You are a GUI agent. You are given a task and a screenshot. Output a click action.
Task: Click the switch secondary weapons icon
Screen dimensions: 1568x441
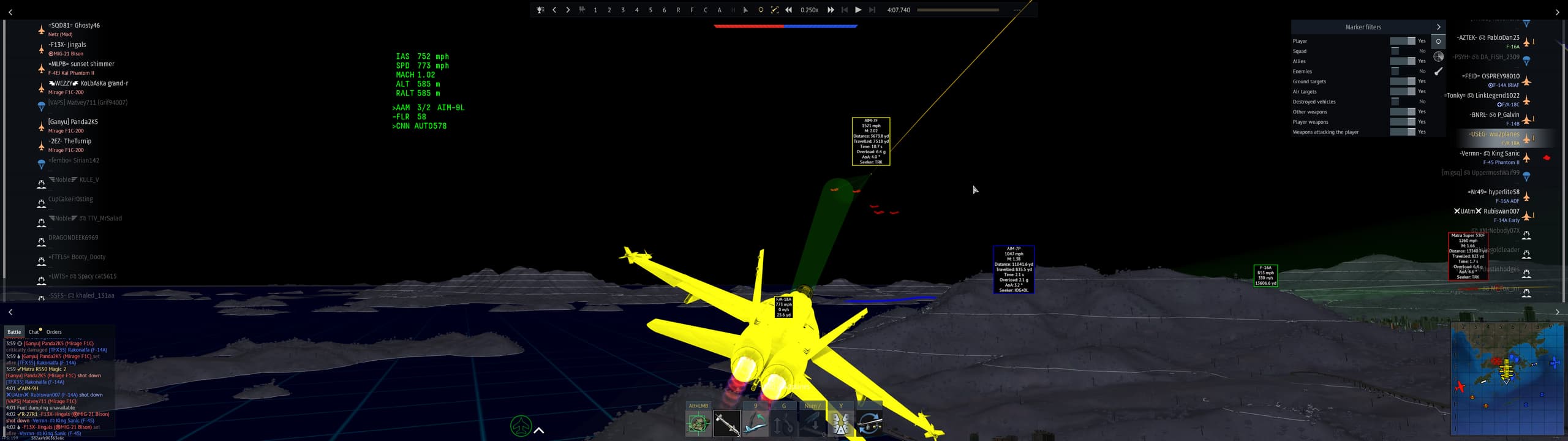point(869,423)
